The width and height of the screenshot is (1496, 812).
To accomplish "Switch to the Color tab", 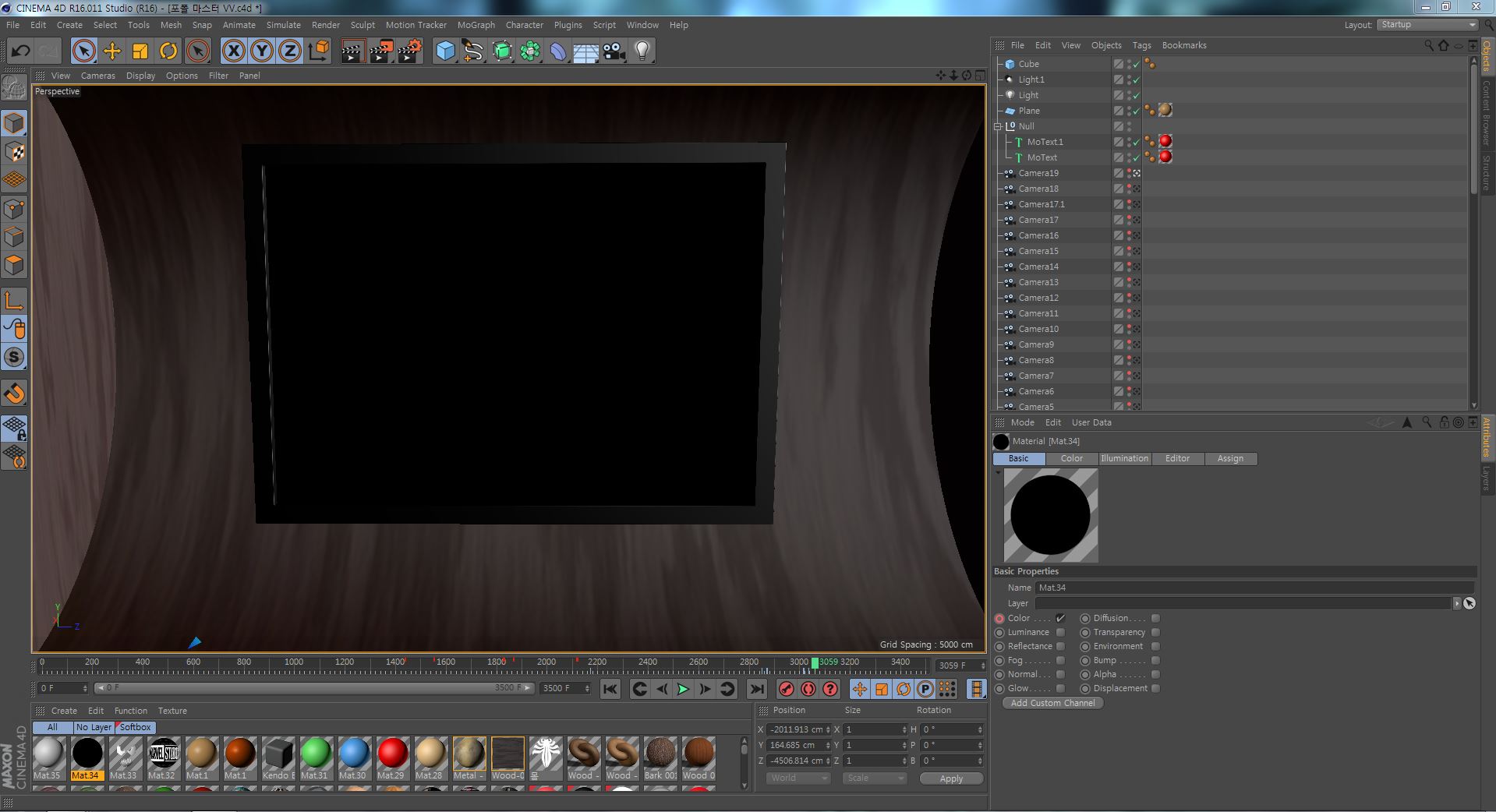I will pos(1071,458).
